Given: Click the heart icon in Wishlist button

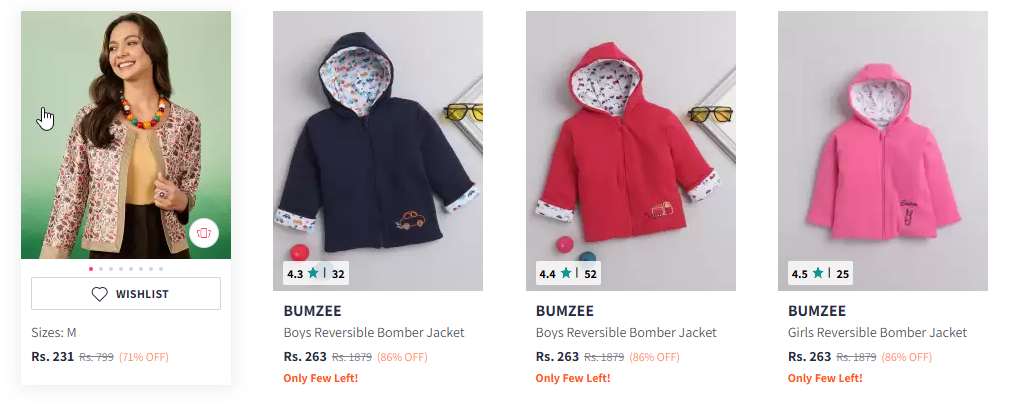Looking at the screenshot, I should pyautogui.click(x=99, y=294).
